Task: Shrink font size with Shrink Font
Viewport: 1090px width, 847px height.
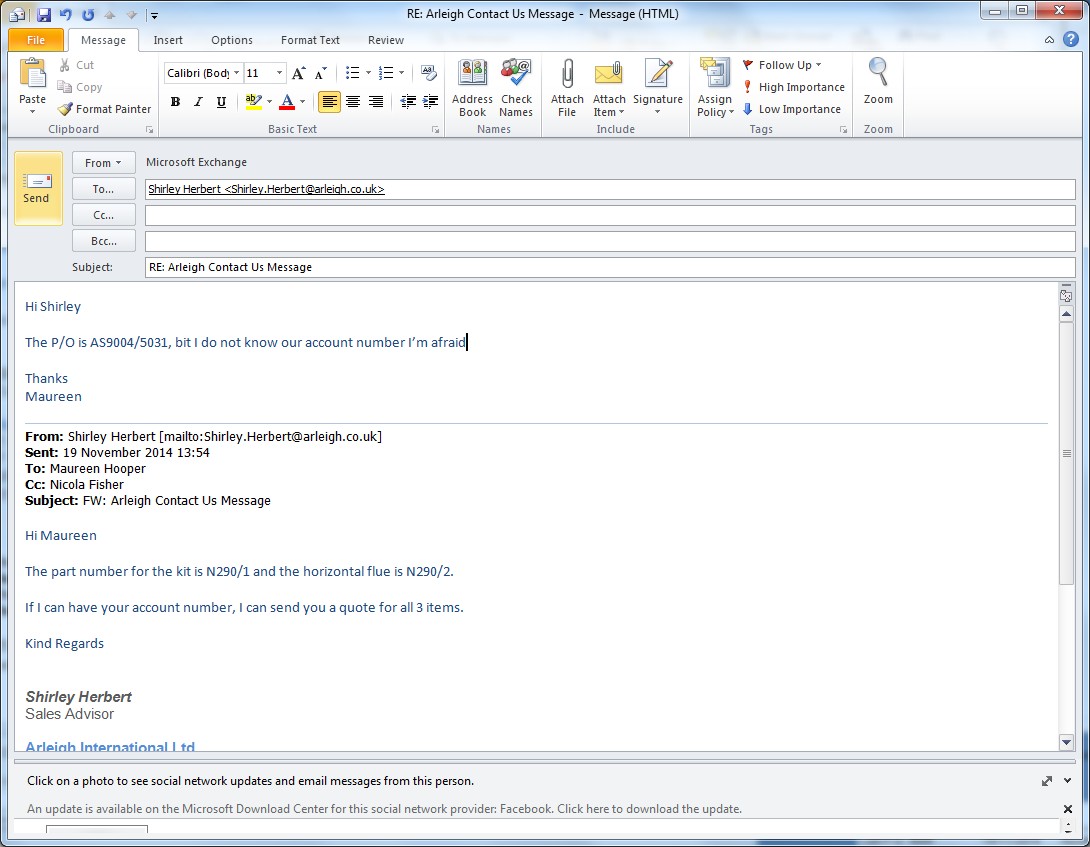Action: 320,73
